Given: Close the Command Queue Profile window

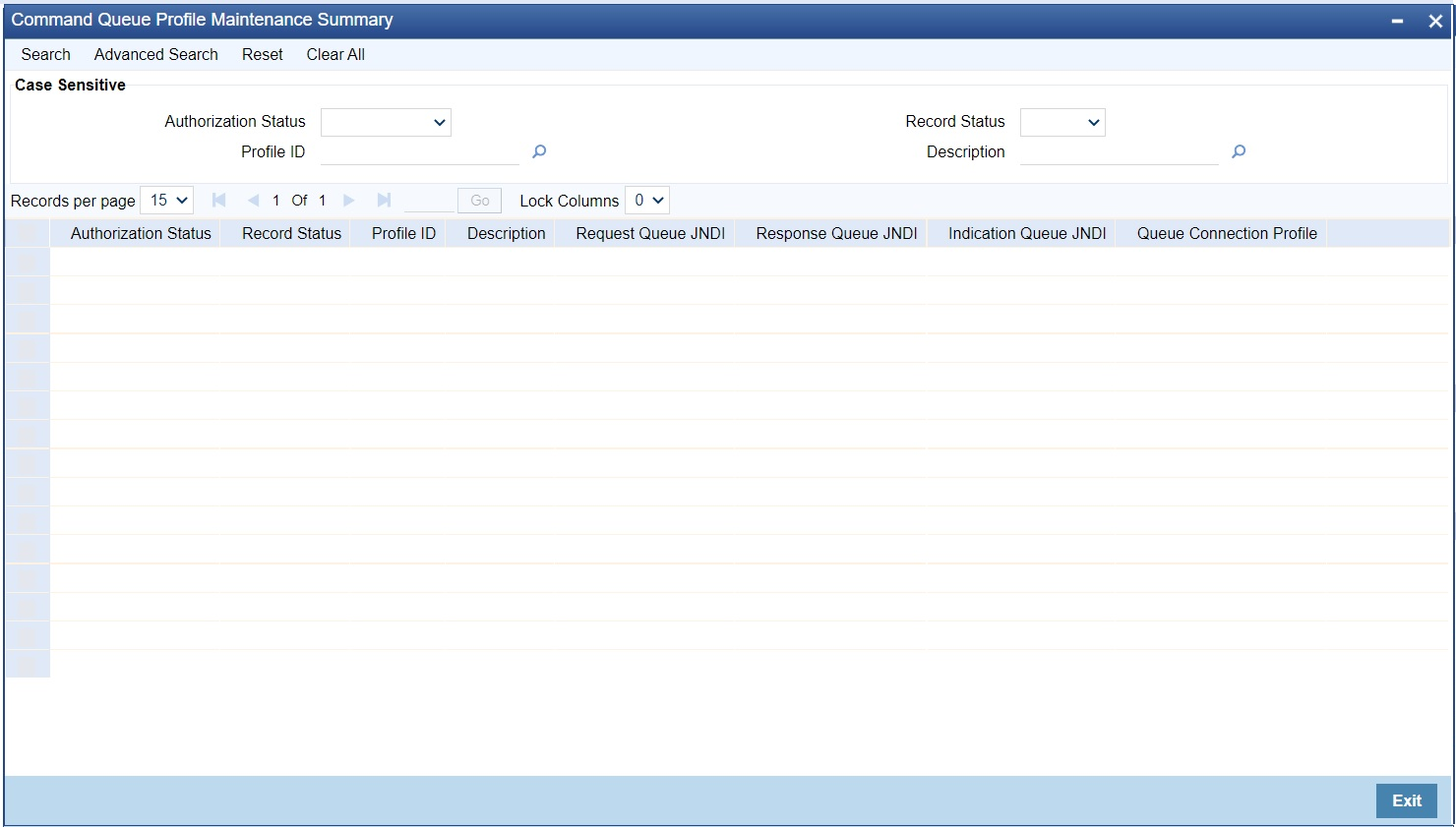Looking at the screenshot, I should coord(1435,21).
